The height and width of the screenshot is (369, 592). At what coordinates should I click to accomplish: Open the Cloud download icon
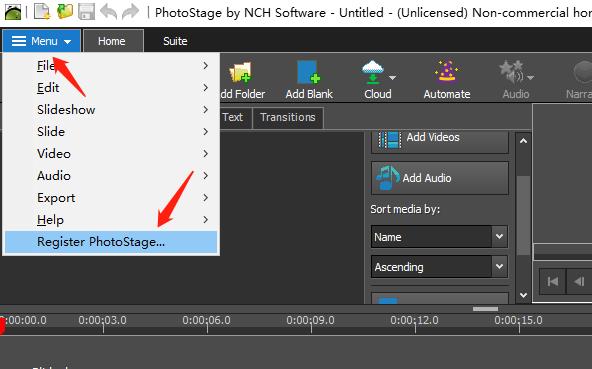click(x=373, y=72)
